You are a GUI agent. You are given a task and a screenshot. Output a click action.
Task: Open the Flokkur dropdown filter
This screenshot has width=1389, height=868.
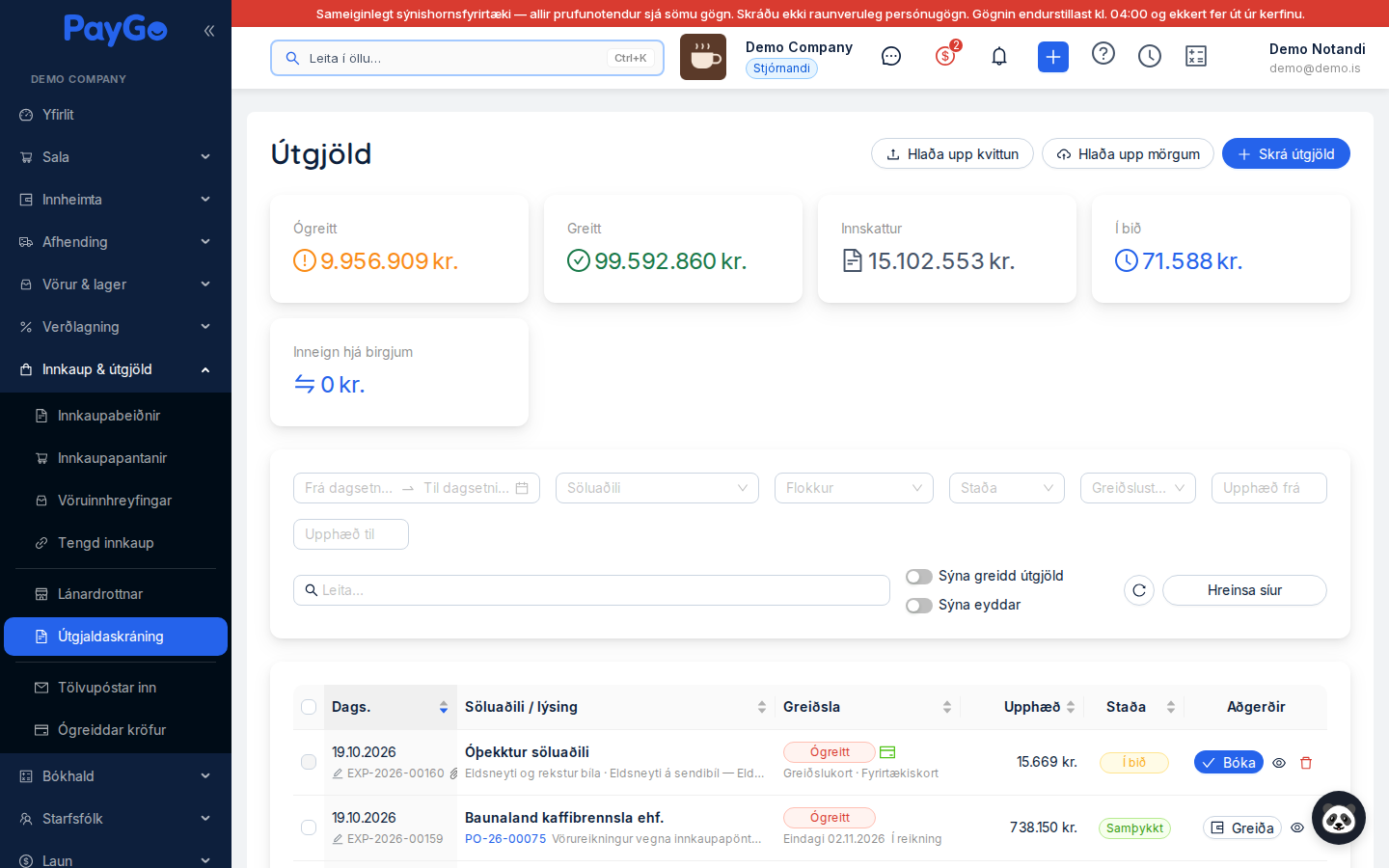tap(854, 488)
